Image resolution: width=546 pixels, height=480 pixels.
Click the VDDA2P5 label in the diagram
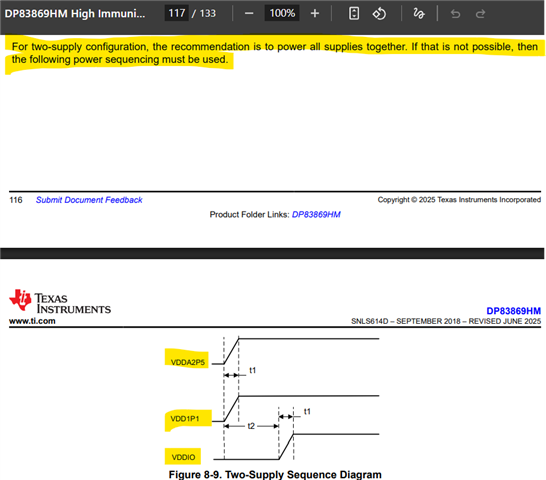pos(188,362)
